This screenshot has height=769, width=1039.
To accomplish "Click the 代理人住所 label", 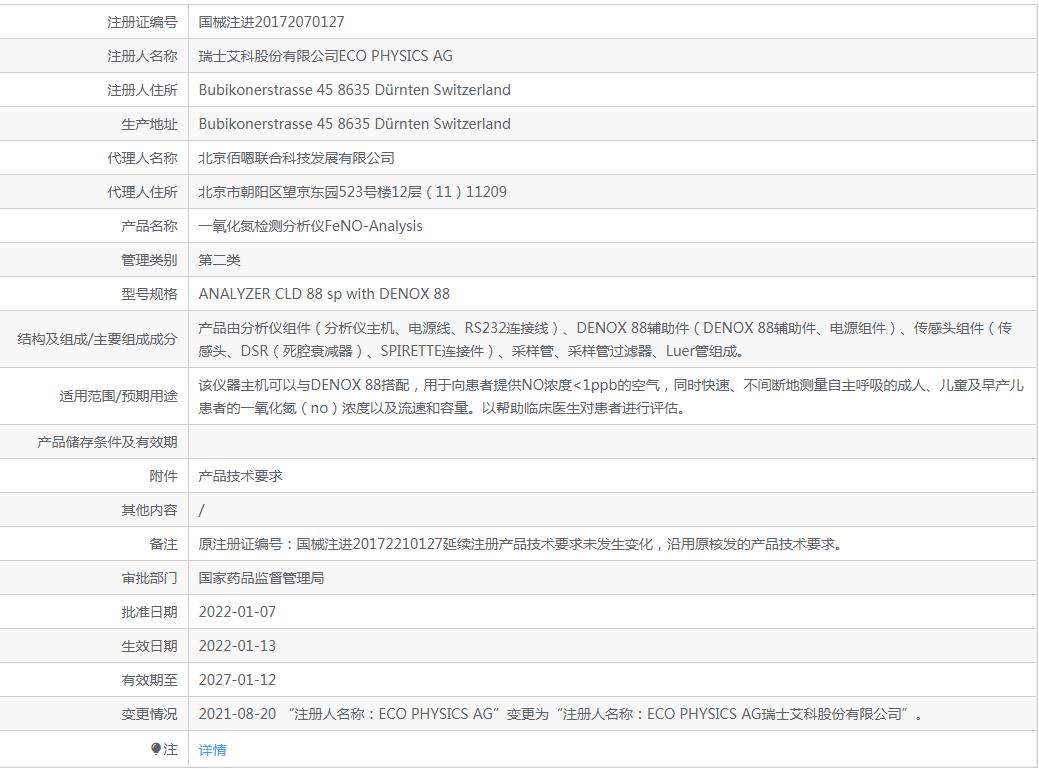I will (x=142, y=191).
